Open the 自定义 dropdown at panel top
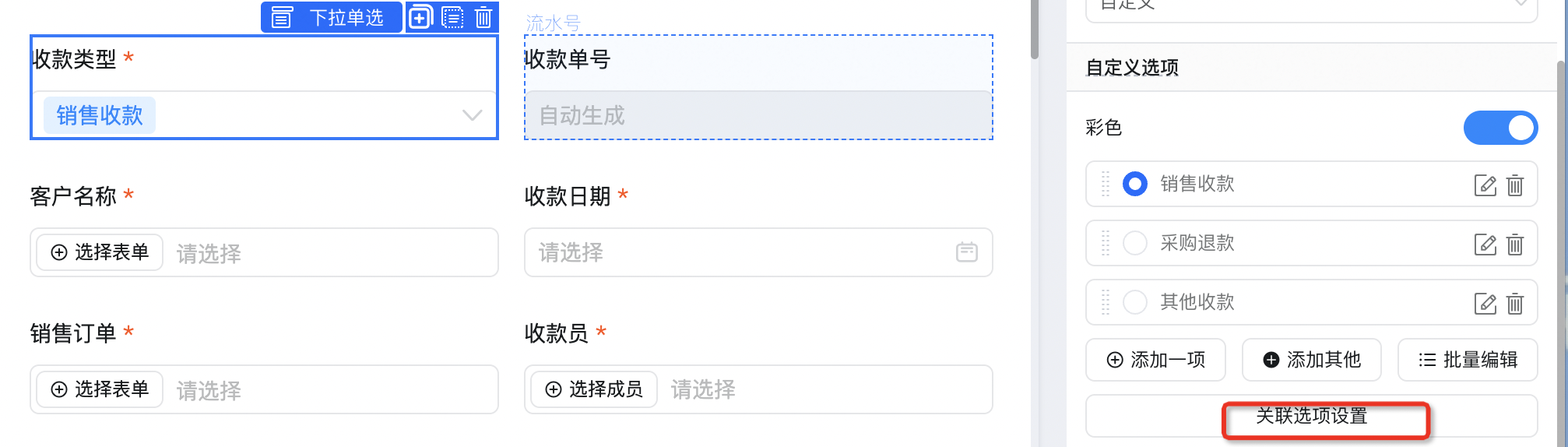The height and width of the screenshot is (447, 1568). [1311, 6]
